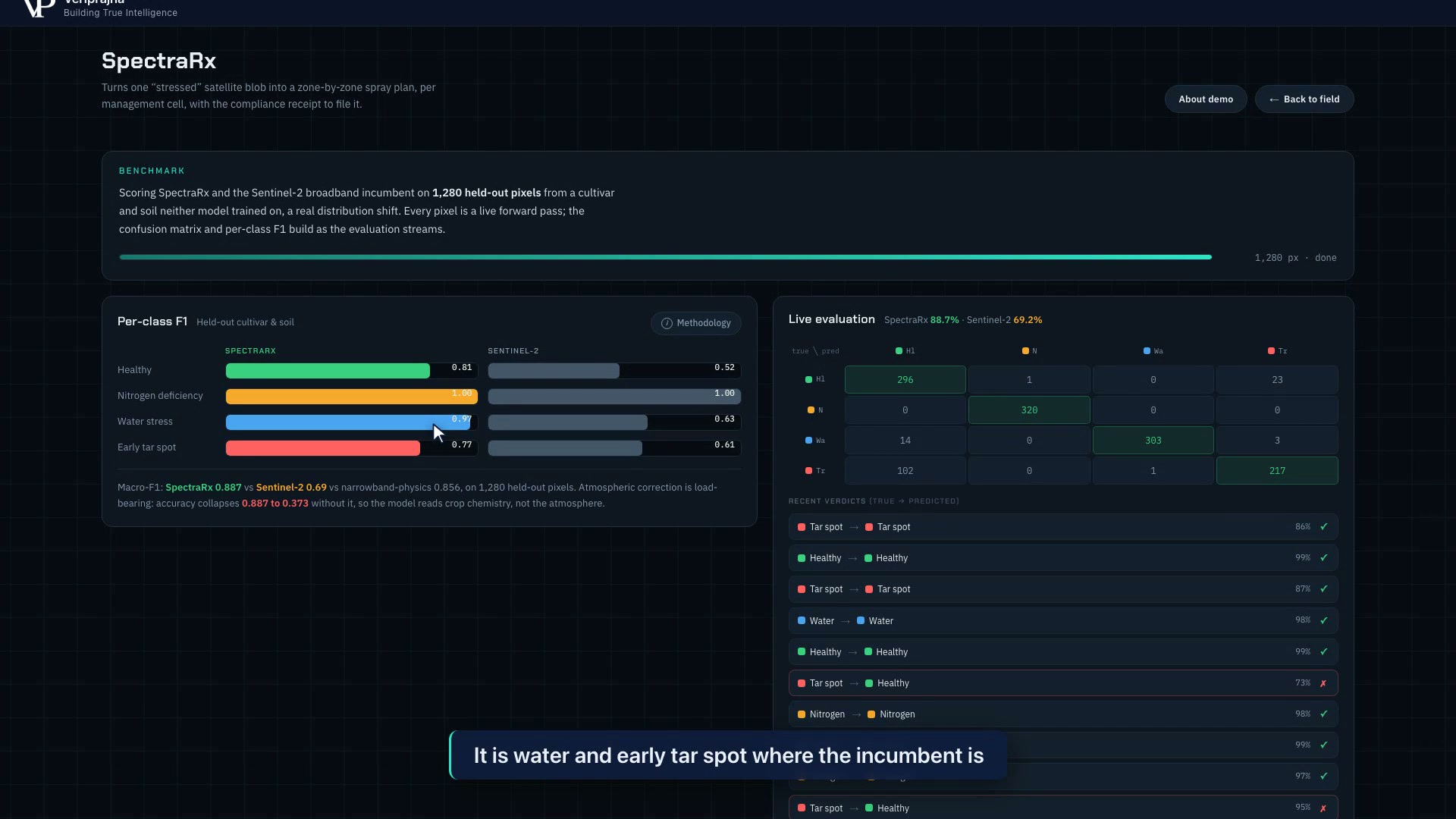Click the BENCHMARK section label
This screenshot has width=1456, height=819.
(152, 171)
